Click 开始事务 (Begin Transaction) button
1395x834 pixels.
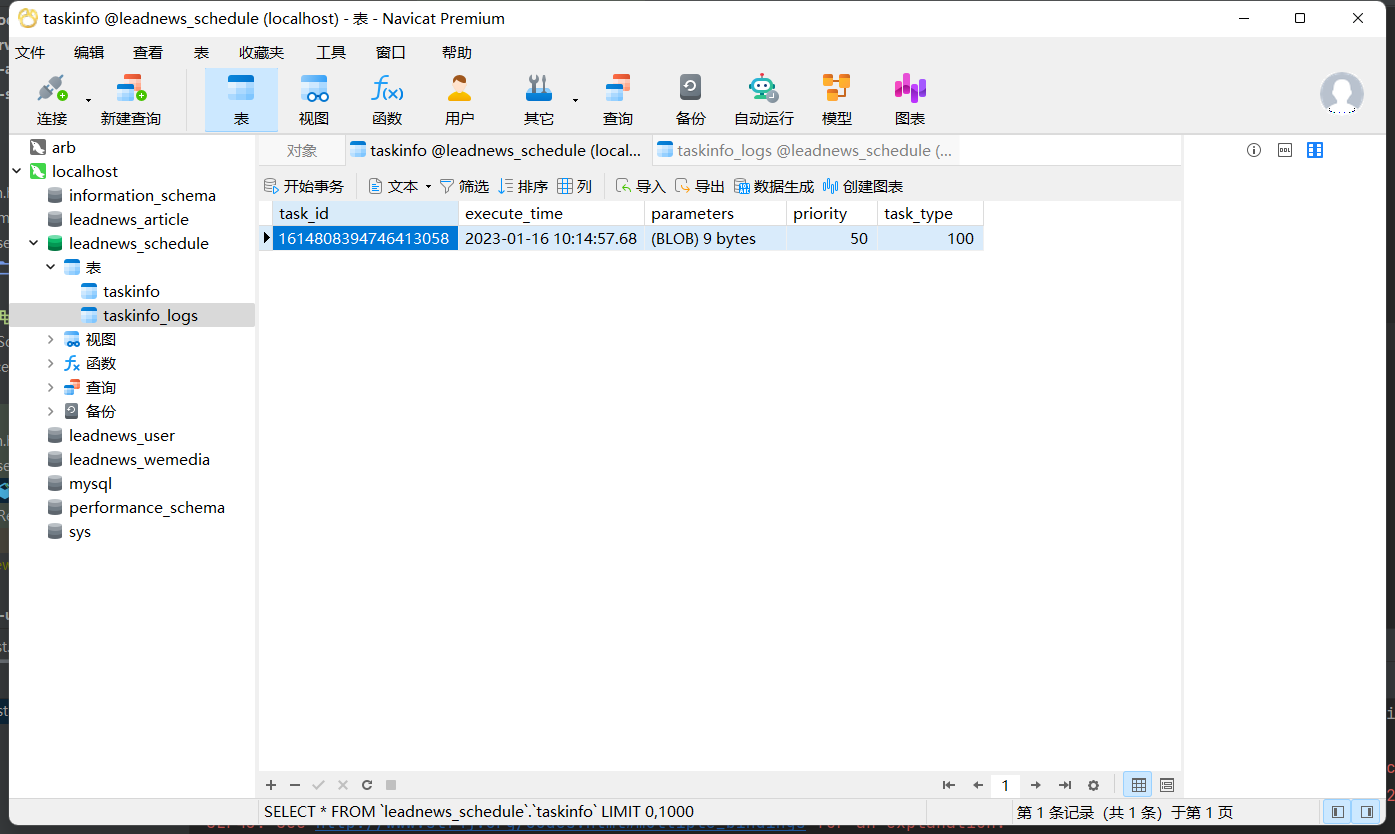click(x=304, y=186)
